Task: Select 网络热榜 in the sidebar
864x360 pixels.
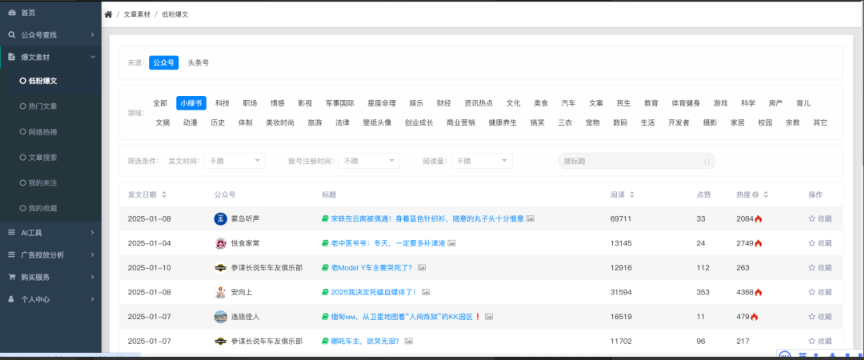Action: (x=42, y=132)
